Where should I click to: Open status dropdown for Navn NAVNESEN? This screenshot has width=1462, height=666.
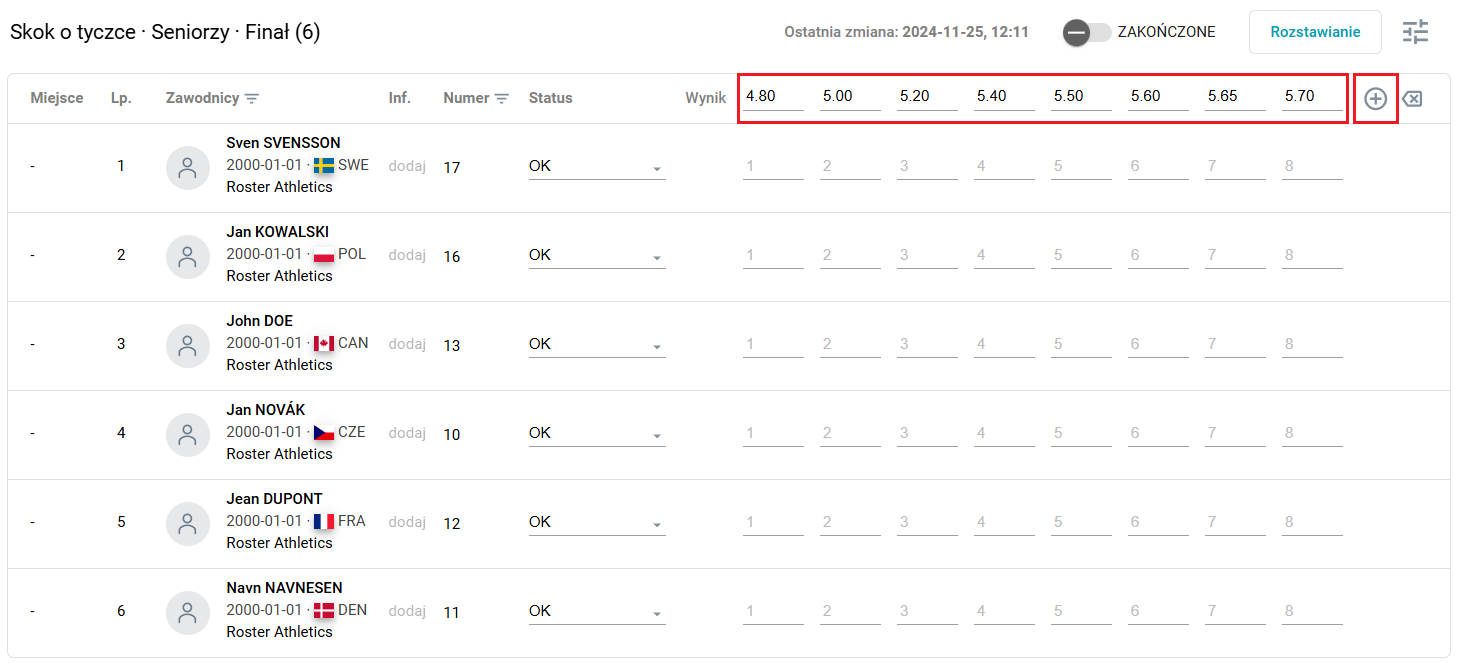(x=597, y=612)
